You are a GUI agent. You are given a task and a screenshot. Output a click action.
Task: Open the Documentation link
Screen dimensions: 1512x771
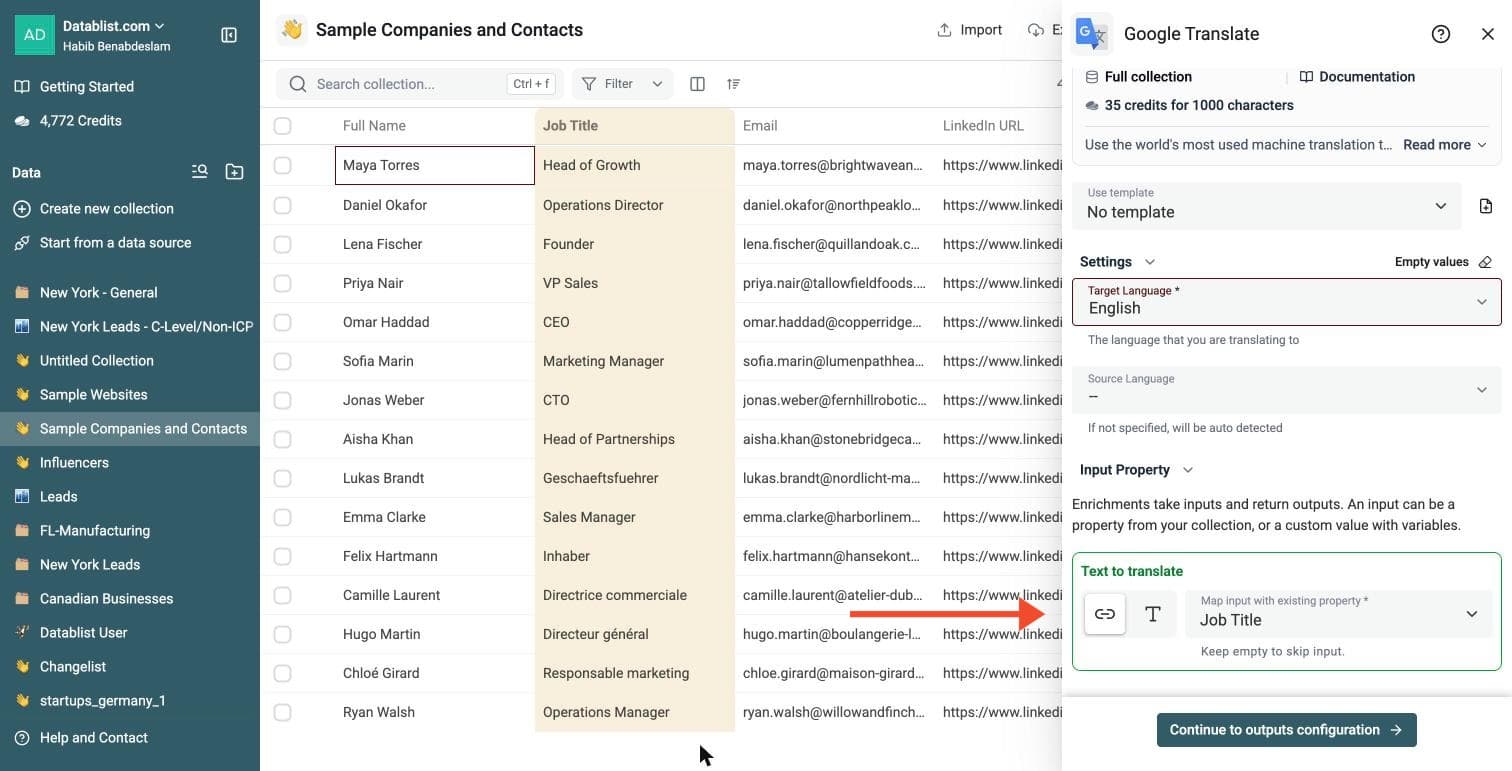point(1357,77)
